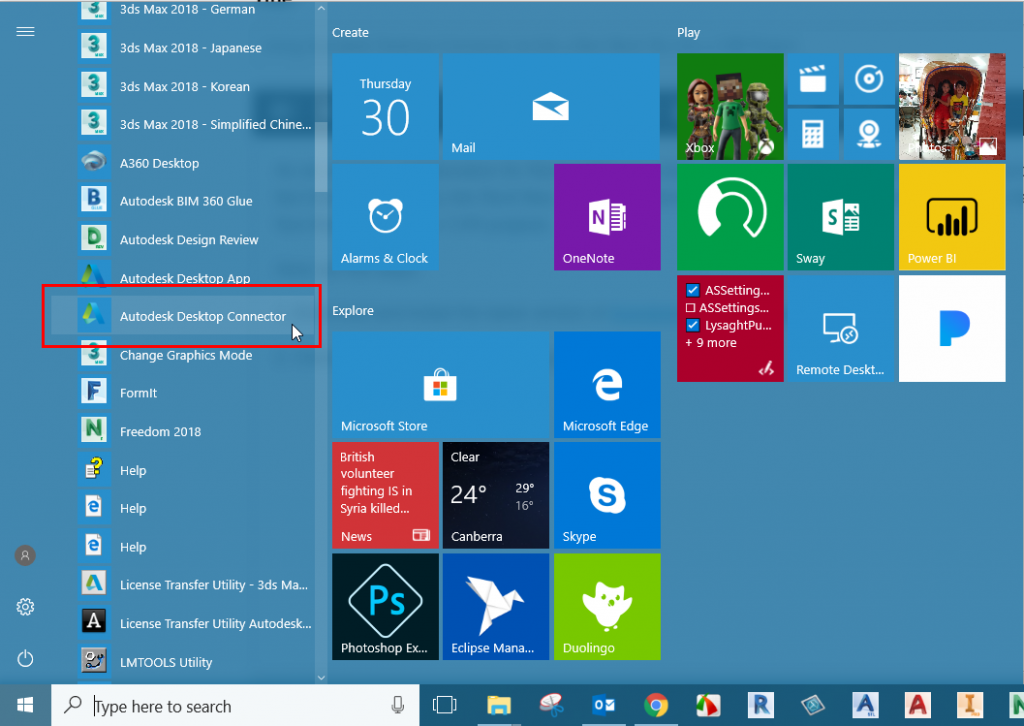Launch Photoshop Express tile
This screenshot has width=1024, height=726.
(385, 607)
